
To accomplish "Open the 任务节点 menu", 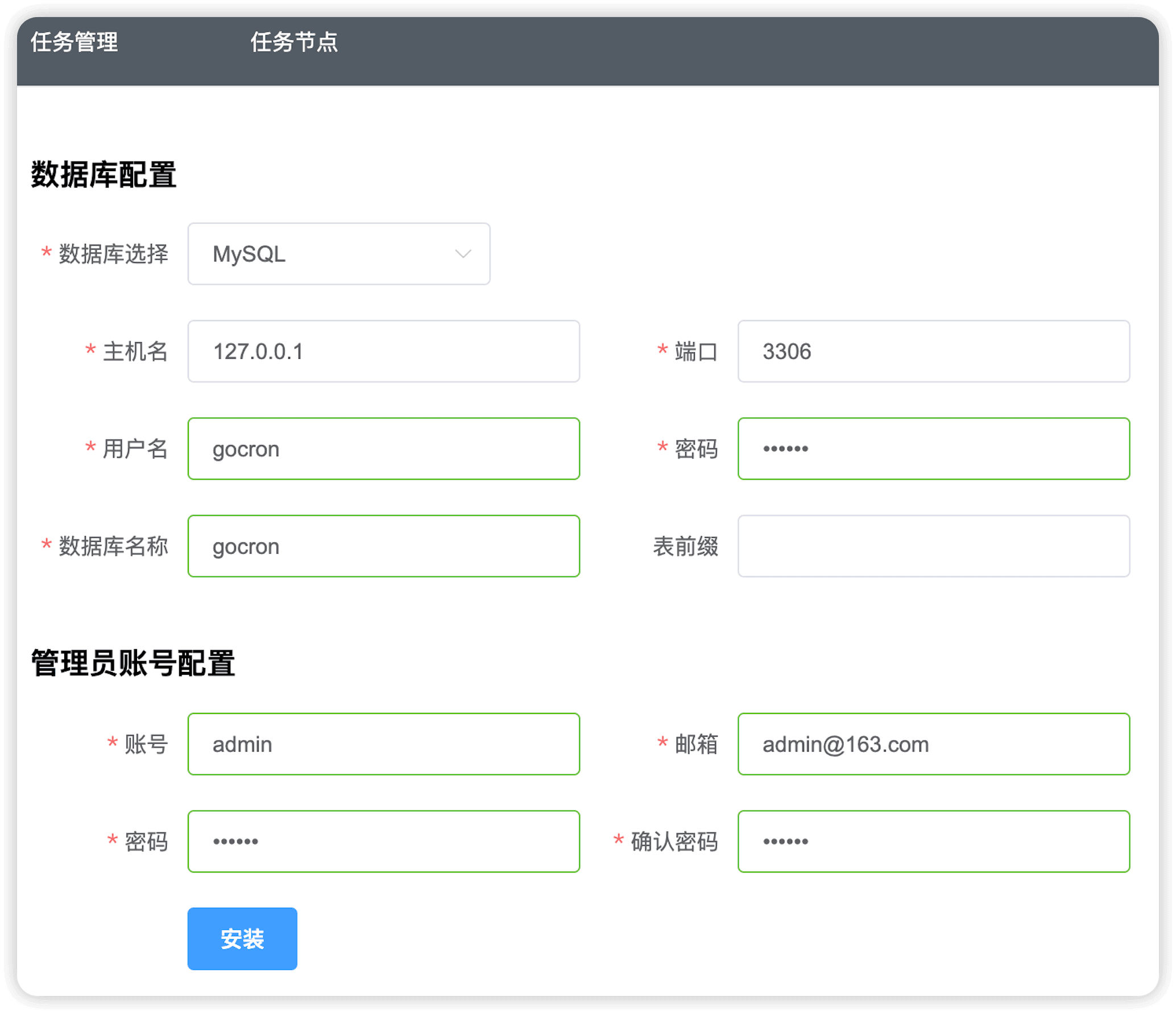I will (x=294, y=42).
